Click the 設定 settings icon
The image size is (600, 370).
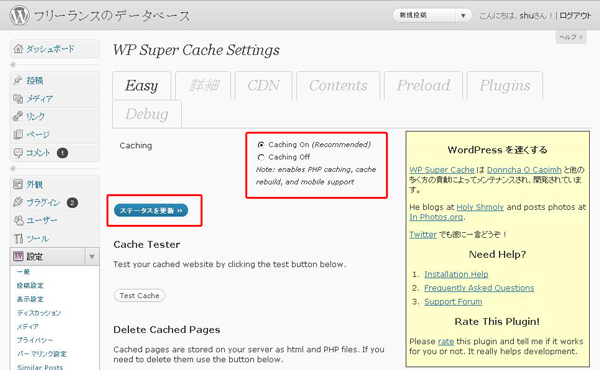18,256
